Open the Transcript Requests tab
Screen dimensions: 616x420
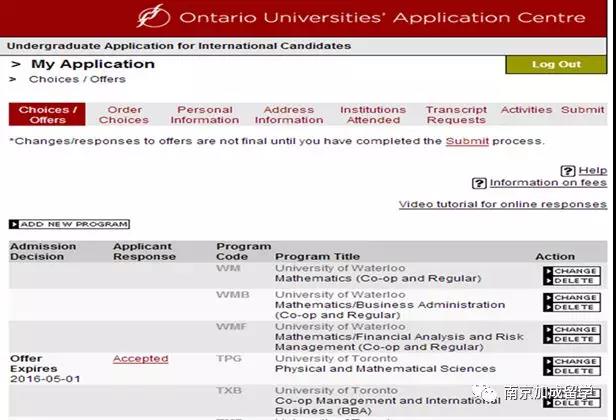click(x=456, y=115)
